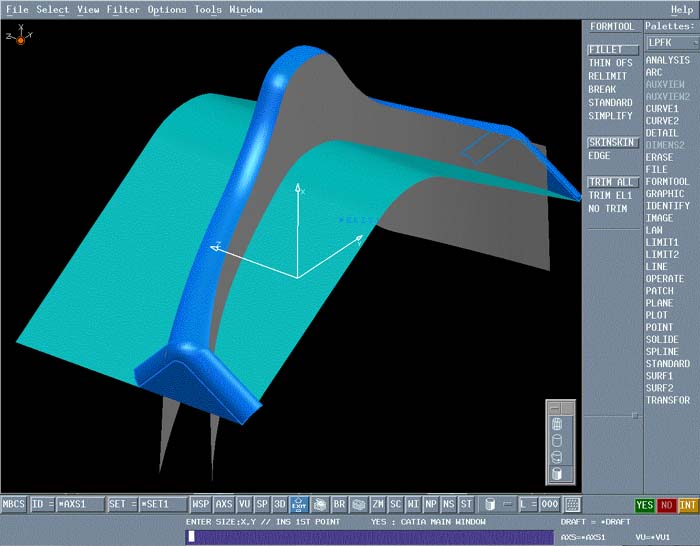700x546 pixels.
Task: Open the Tools menu
Action: click(x=208, y=9)
